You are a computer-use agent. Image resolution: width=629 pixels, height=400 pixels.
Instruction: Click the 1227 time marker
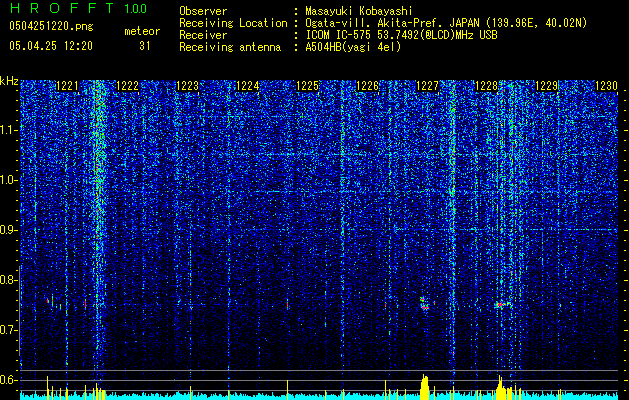tap(427, 86)
